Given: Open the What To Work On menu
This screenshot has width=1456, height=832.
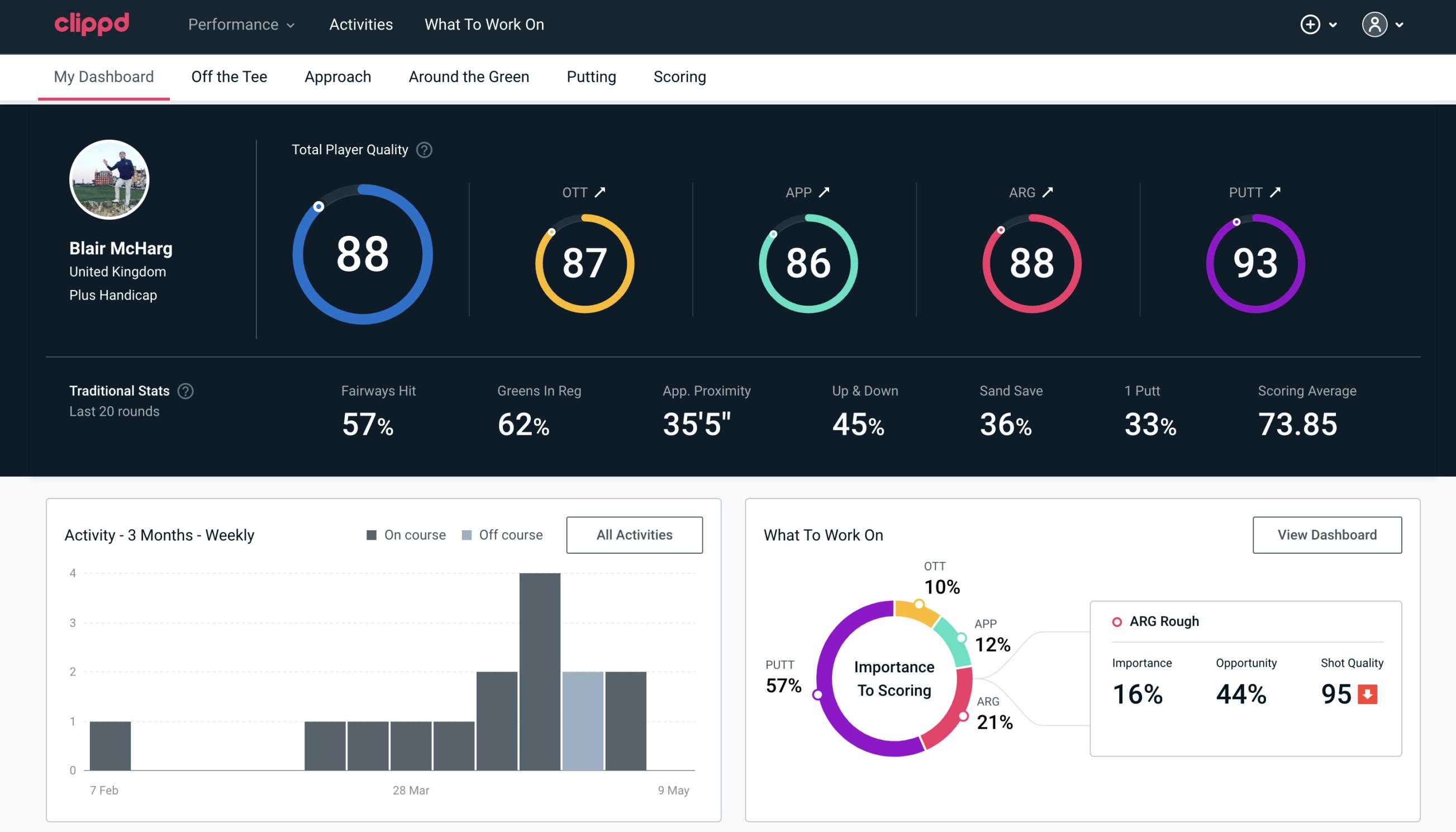Looking at the screenshot, I should 483,25.
